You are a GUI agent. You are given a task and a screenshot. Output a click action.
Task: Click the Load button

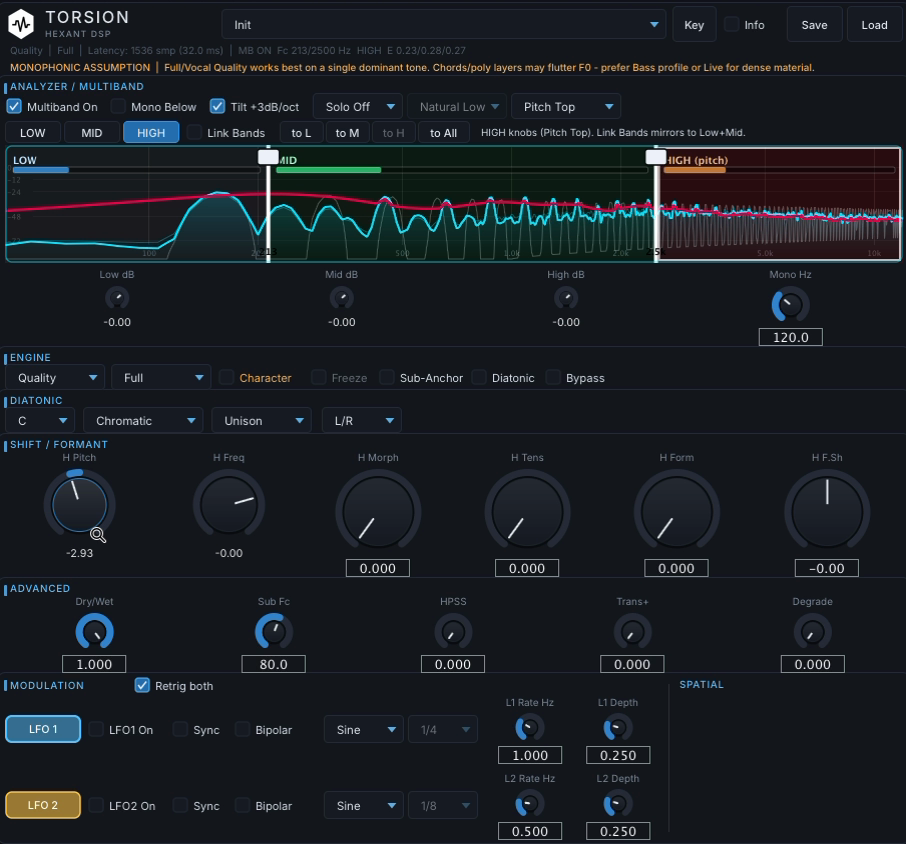874,24
